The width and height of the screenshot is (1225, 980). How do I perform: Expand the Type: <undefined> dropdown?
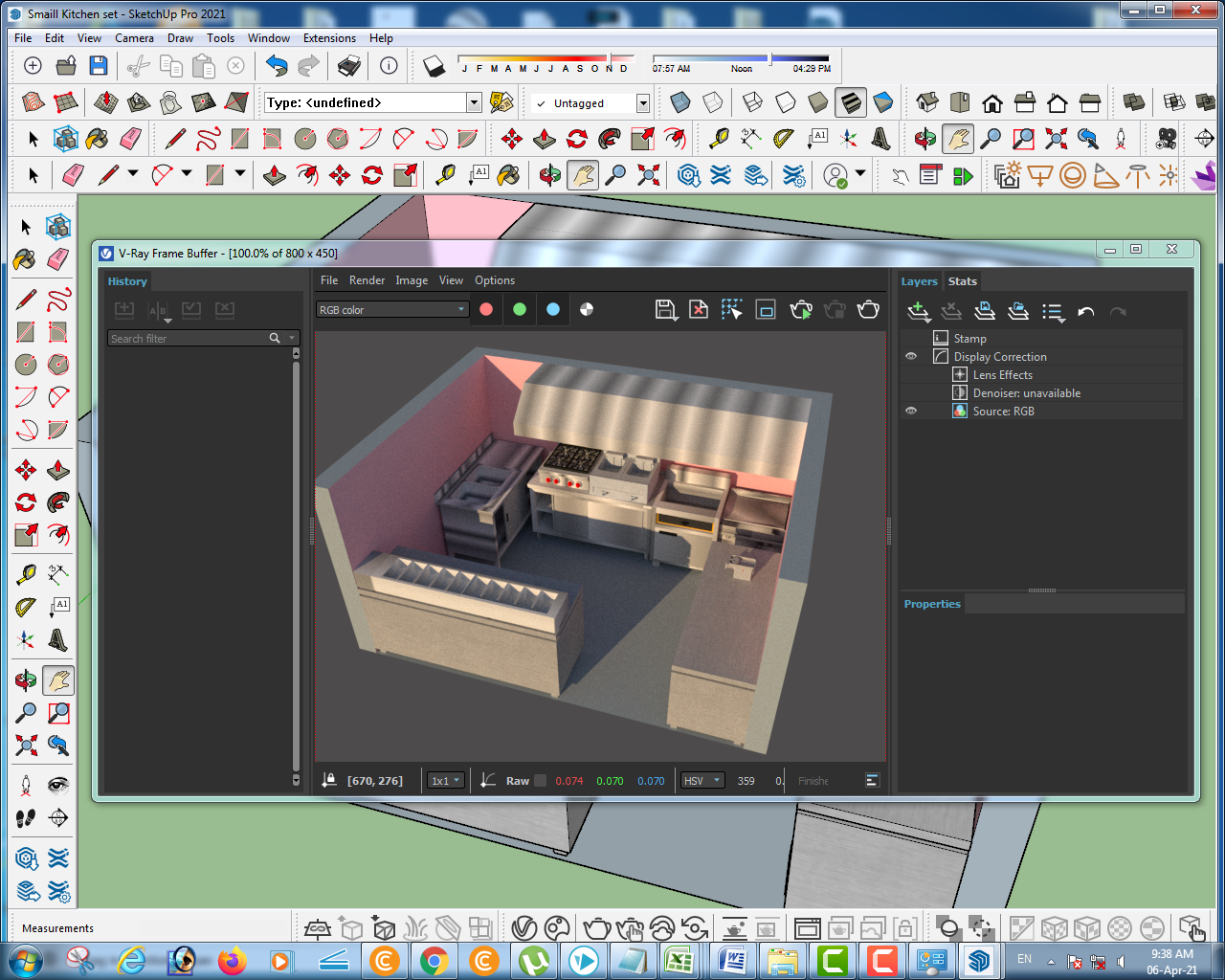click(474, 102)
